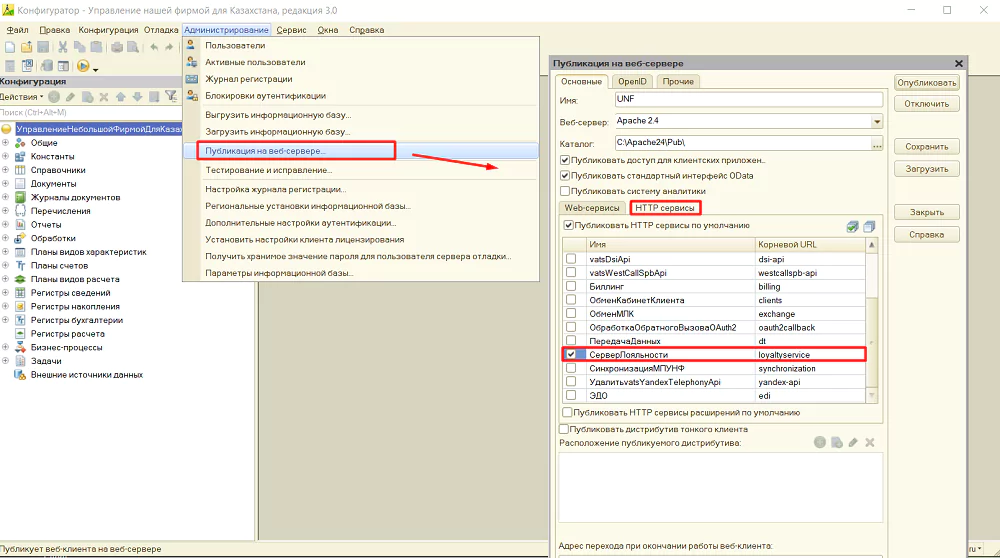
Task: Toggle checkbox for vatsDsiApi service
Action: 571,259
